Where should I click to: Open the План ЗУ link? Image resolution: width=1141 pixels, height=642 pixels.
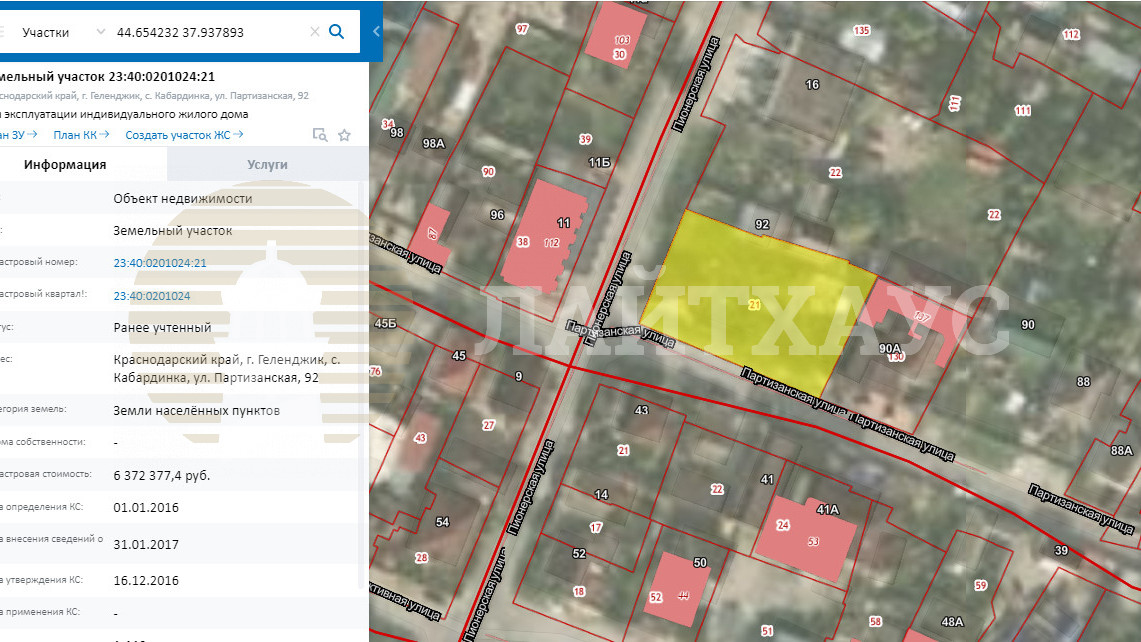coord(17,135)
